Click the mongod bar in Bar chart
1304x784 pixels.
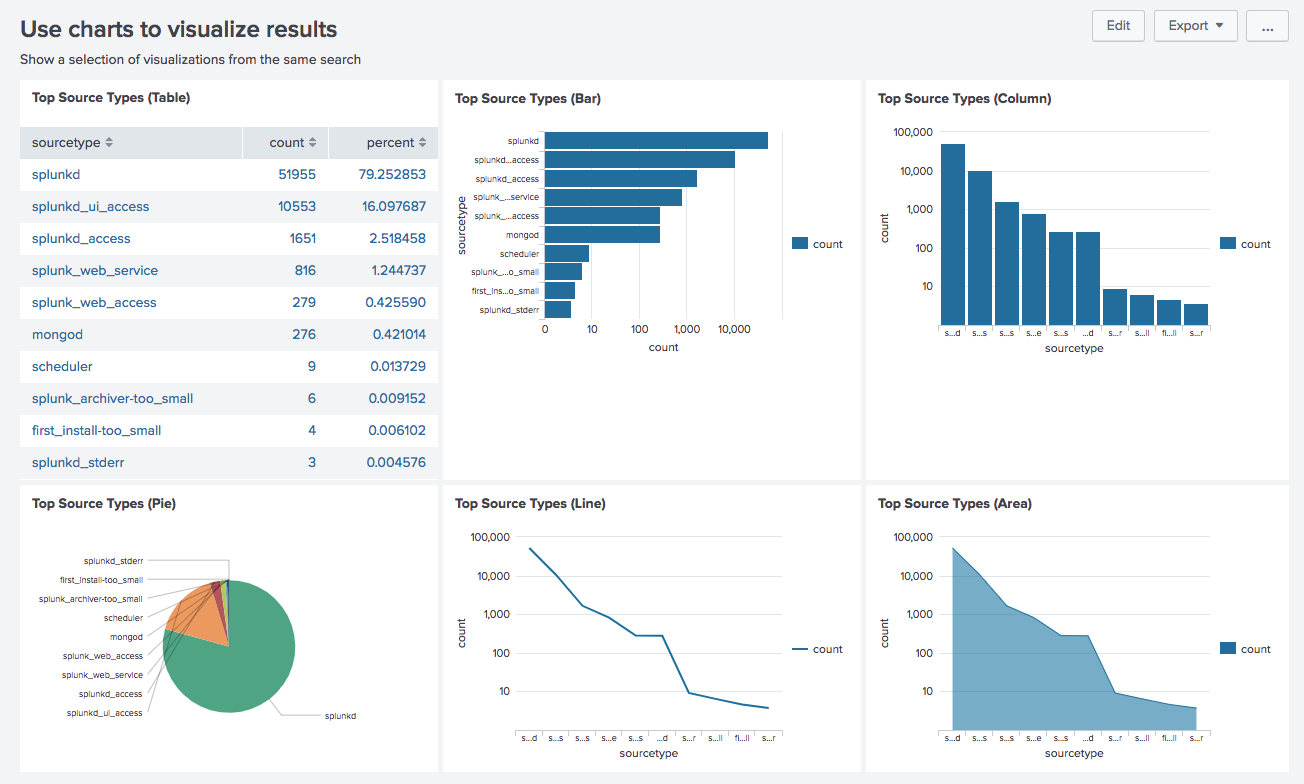(x=602, y=235)
